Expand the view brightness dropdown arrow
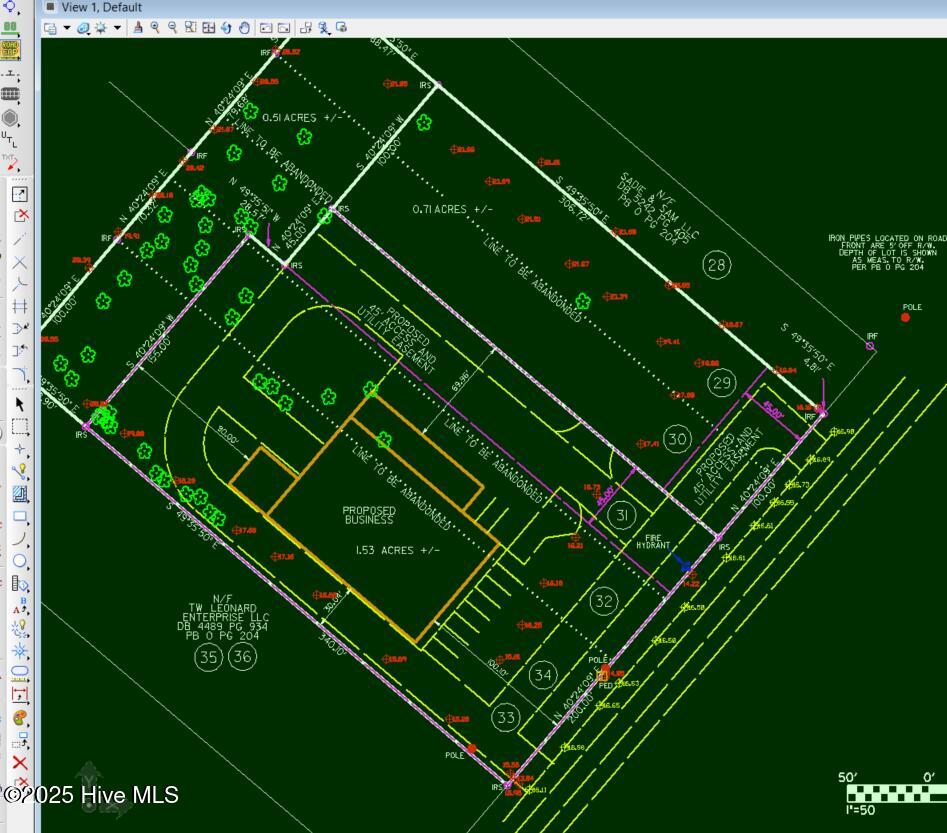The width and height of the screenshot is (947, 833). [117, 28]
